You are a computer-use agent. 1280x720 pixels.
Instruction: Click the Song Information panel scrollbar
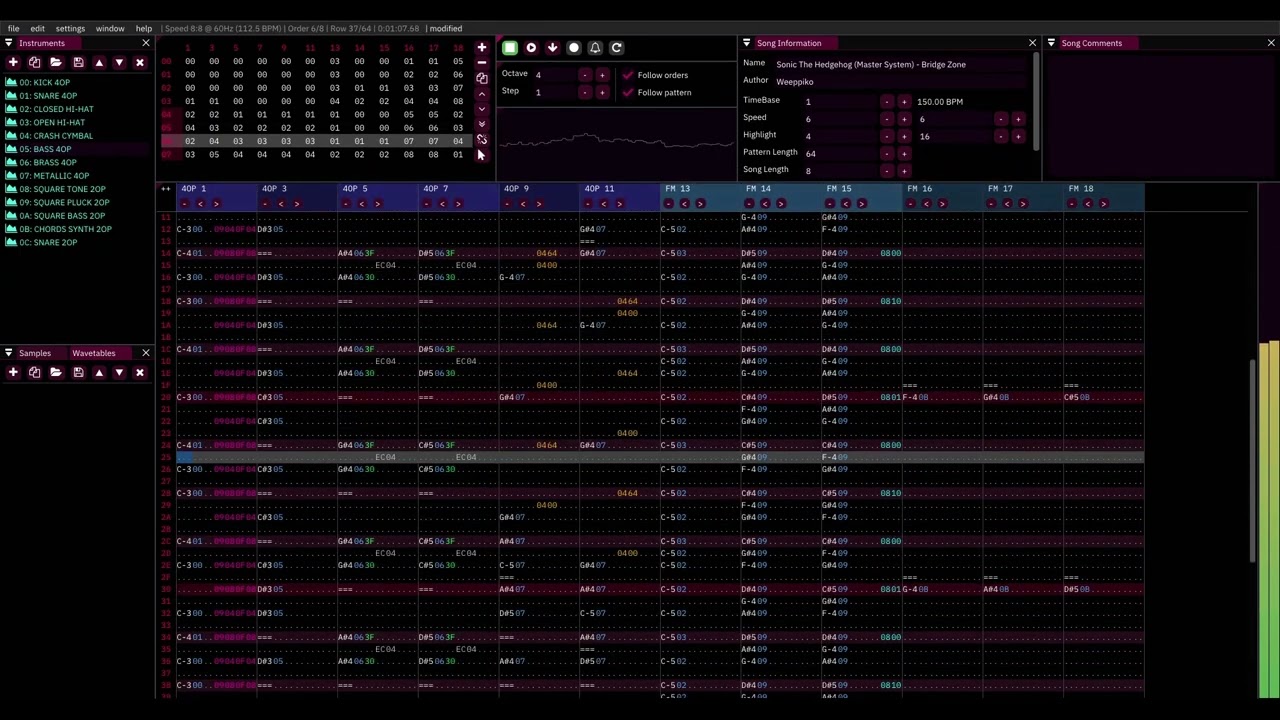point(1036,100)
